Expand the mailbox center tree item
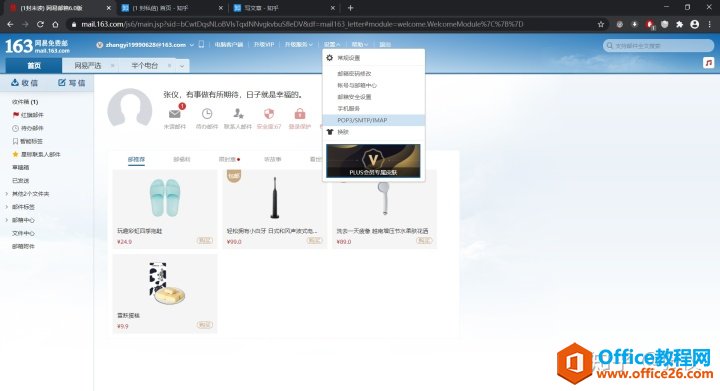This screenshot has height=391, width=720. pyautogui.click(x=6, y=220)
